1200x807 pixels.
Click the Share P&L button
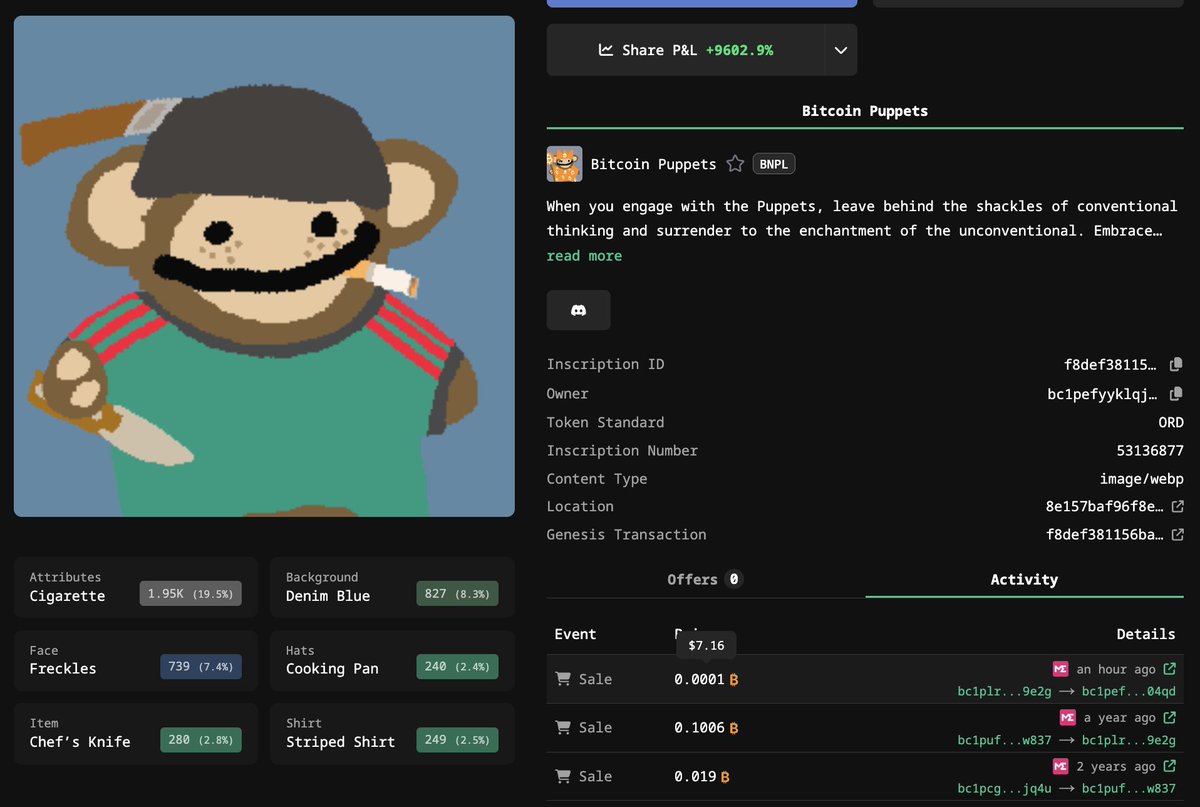pos(686,50)
